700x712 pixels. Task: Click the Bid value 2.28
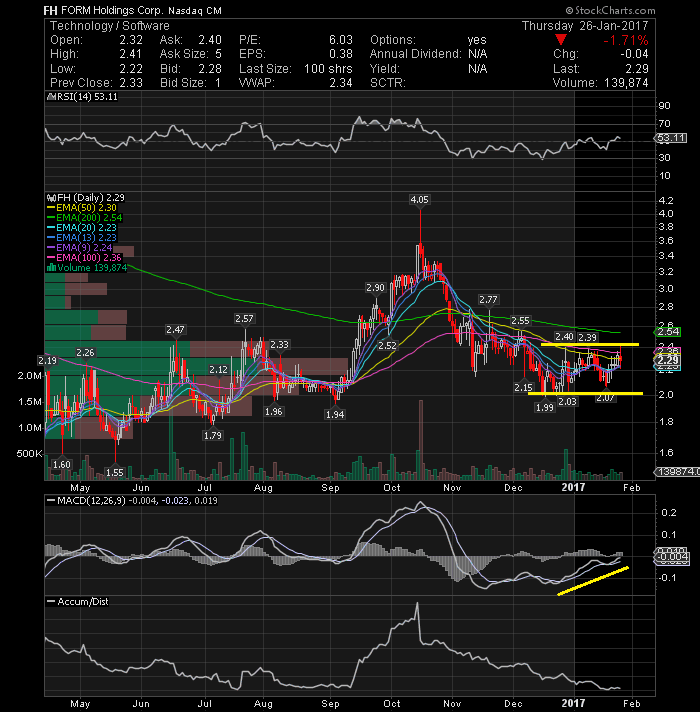(x=210, y=69)
